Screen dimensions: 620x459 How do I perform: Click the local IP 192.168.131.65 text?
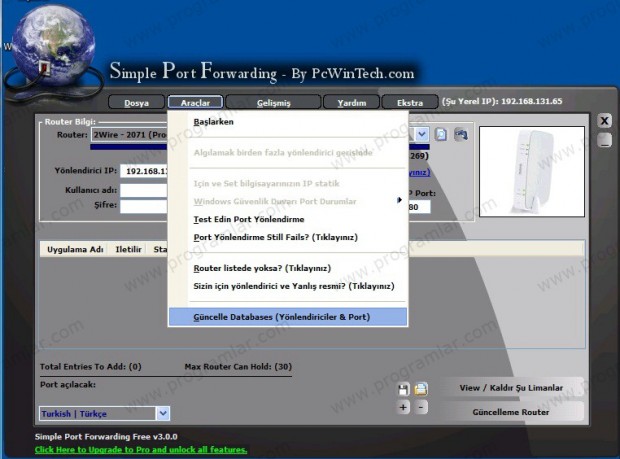tap(531, 101)
